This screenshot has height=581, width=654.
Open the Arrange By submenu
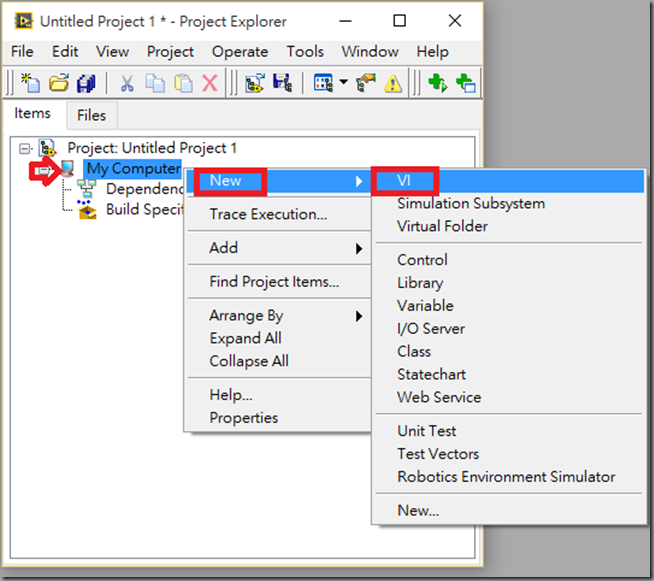coord(278,315)
